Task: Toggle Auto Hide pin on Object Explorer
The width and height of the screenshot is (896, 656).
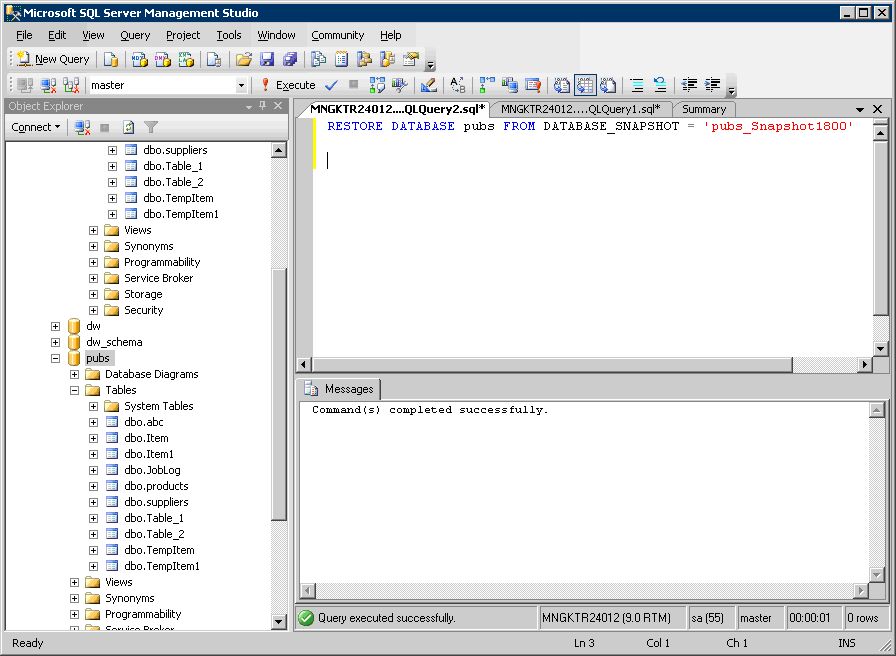Action: tap(263, 107)
